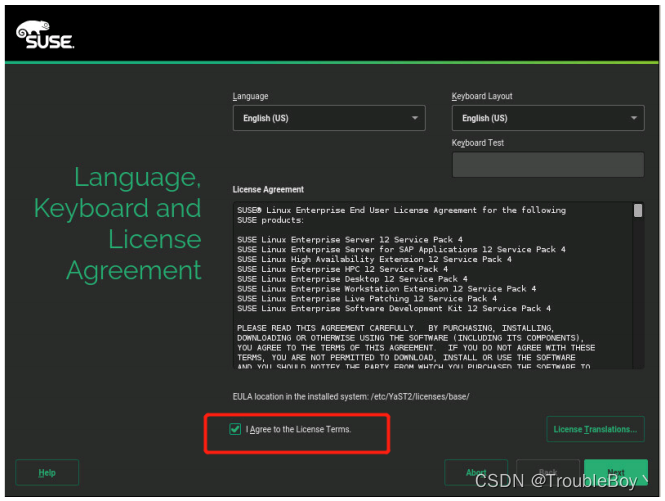Click the "Keyboard Test" label
This screenshot has width=665, height=501.
click(x=478, y=143)
